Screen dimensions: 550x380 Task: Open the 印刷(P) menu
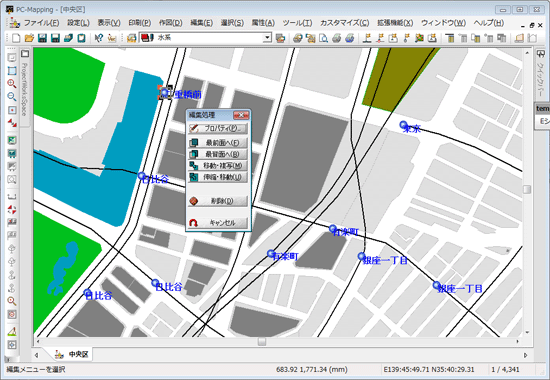point(140,23)
